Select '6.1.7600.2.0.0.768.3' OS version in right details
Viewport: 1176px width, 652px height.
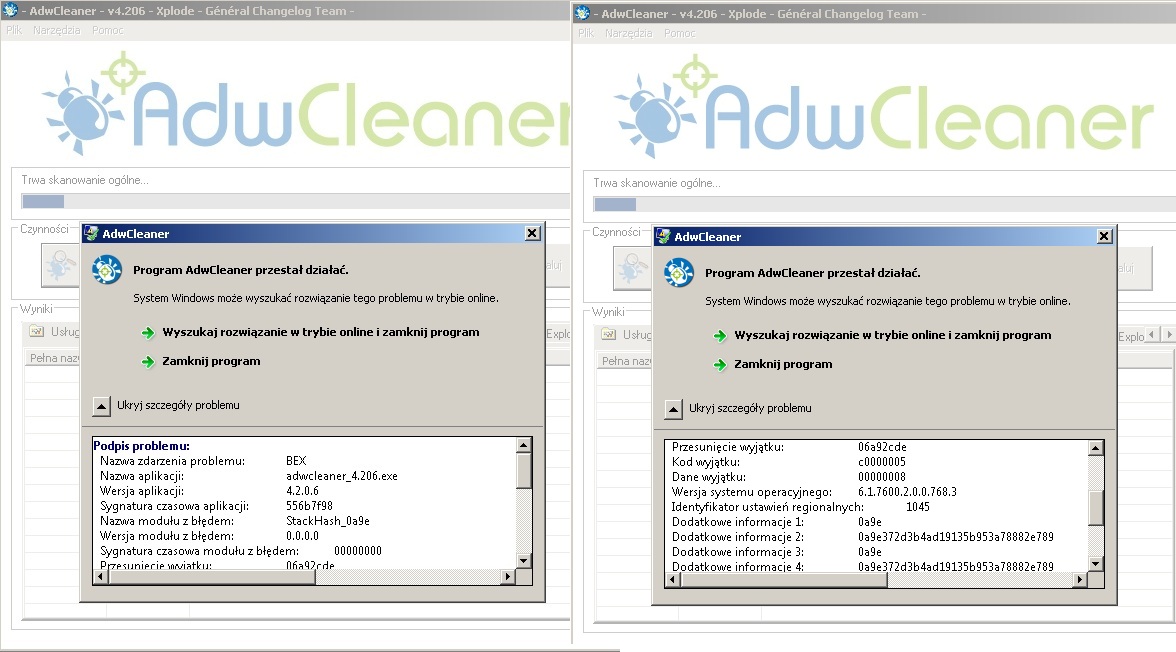(908, 491)
